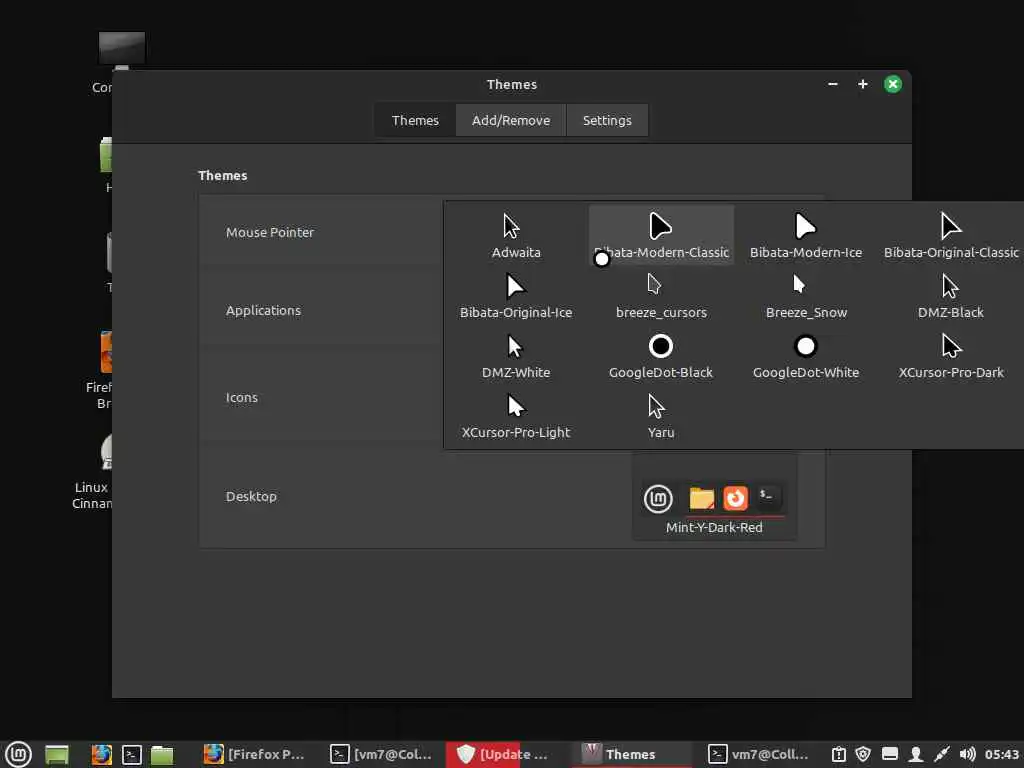
Task: Open the volume control in the system tray
Action: (967, 755)
